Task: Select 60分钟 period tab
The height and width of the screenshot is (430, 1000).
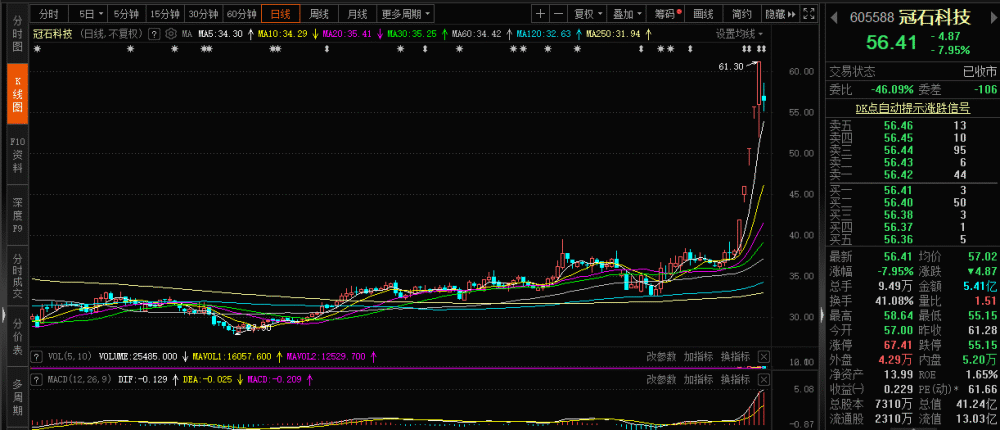Action: (x=242, y=13)
